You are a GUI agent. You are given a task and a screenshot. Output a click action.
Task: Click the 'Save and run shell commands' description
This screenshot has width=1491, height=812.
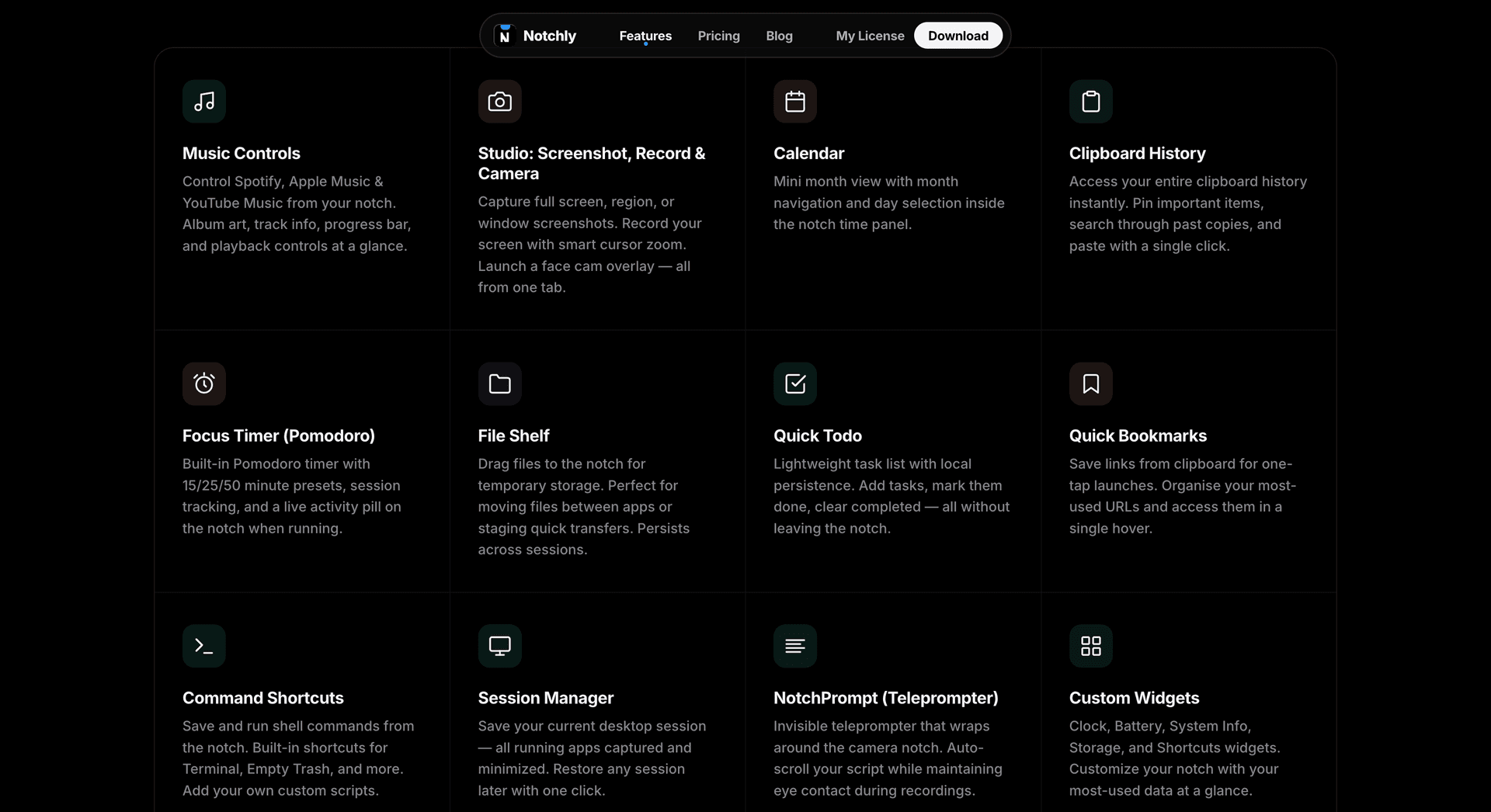298,758
